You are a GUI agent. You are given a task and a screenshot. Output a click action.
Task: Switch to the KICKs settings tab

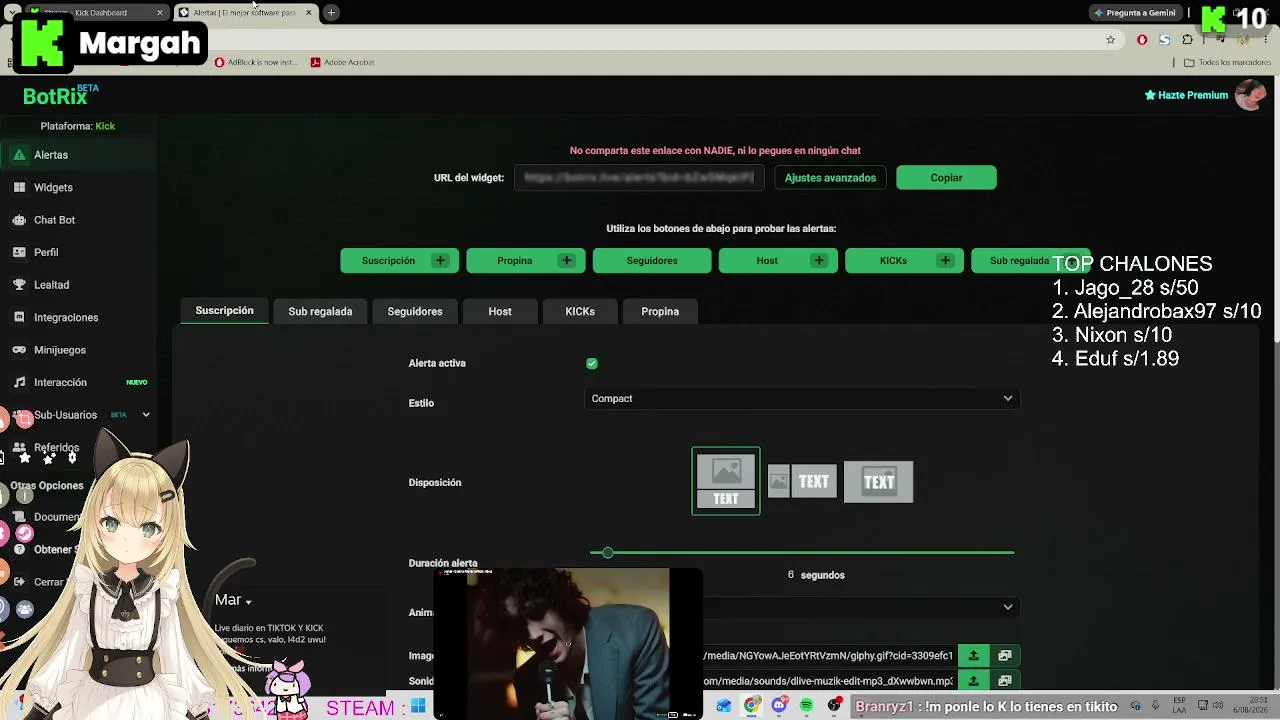click(x=580, y=311)
